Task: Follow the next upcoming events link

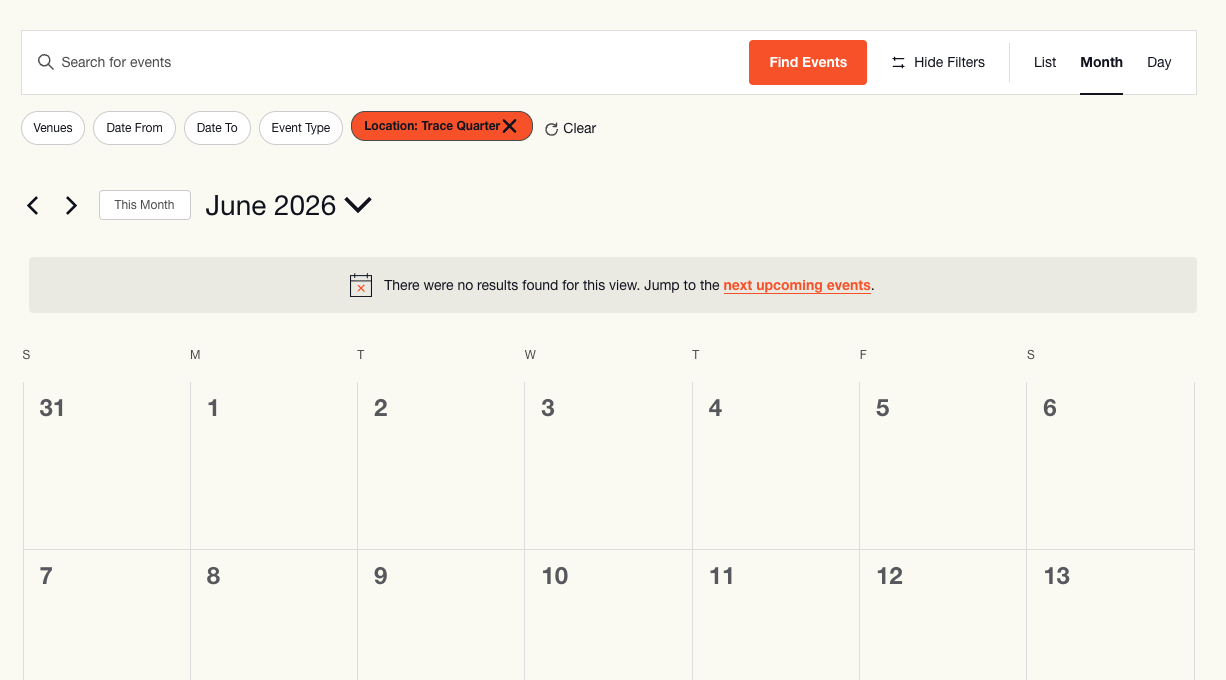Action: 797,285
